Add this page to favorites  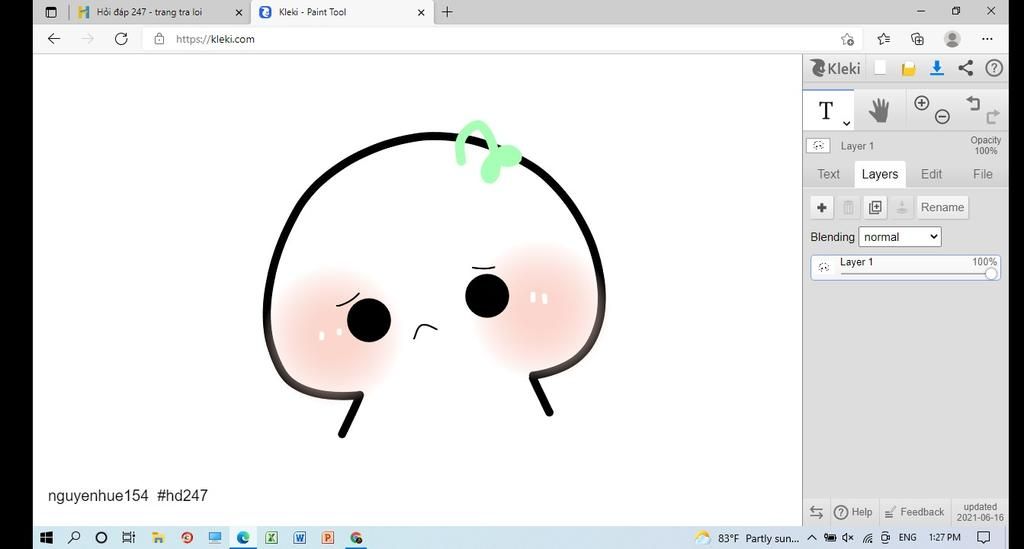pyautogui.click(x=848, y=39)
